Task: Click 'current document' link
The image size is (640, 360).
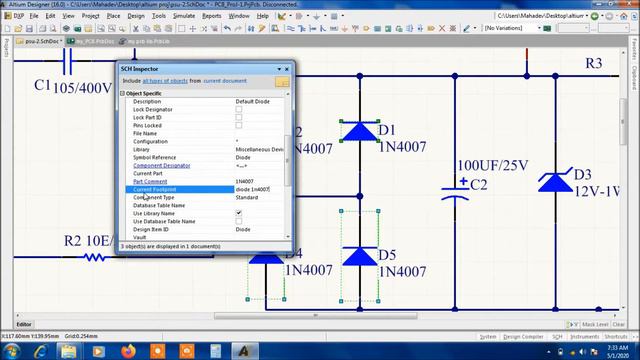Action: click(x=225, y=81)
